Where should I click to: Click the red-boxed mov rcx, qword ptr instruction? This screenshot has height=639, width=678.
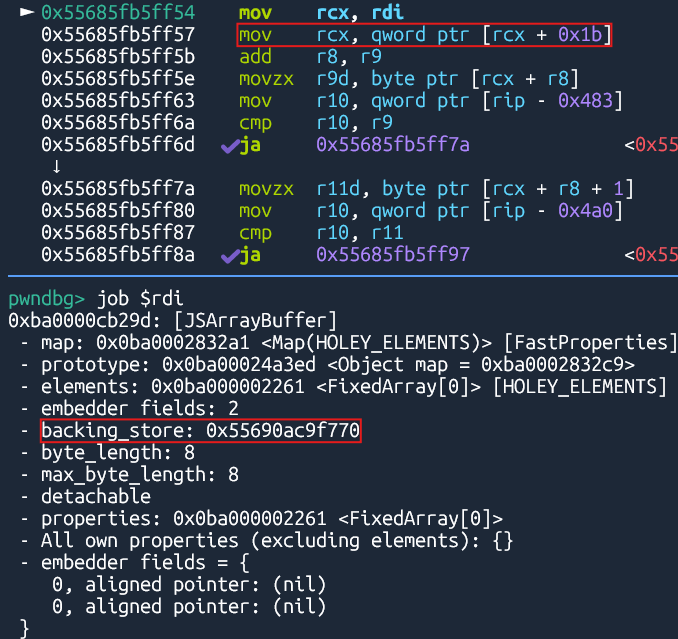pyautogui.click(x=424, y=35)
